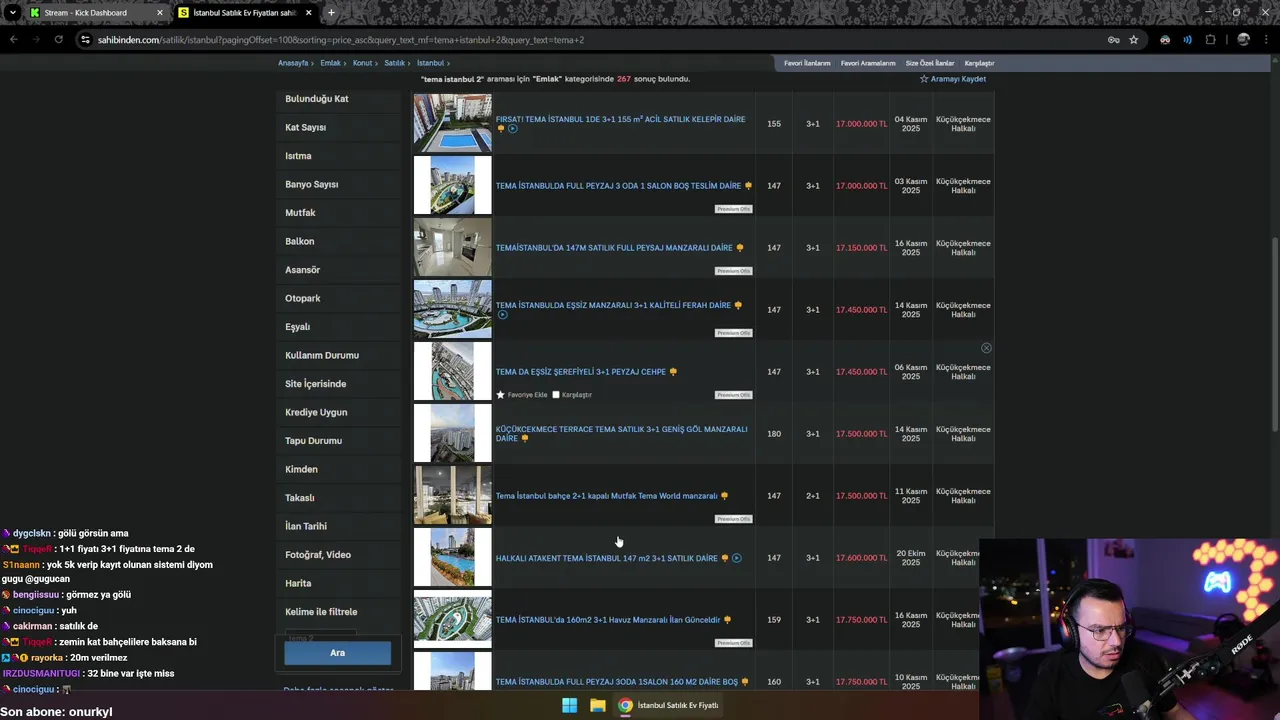Bookmark this page with the star icon
The height and width of the screenshot is (720, 1280).
tap(1133, 40)
